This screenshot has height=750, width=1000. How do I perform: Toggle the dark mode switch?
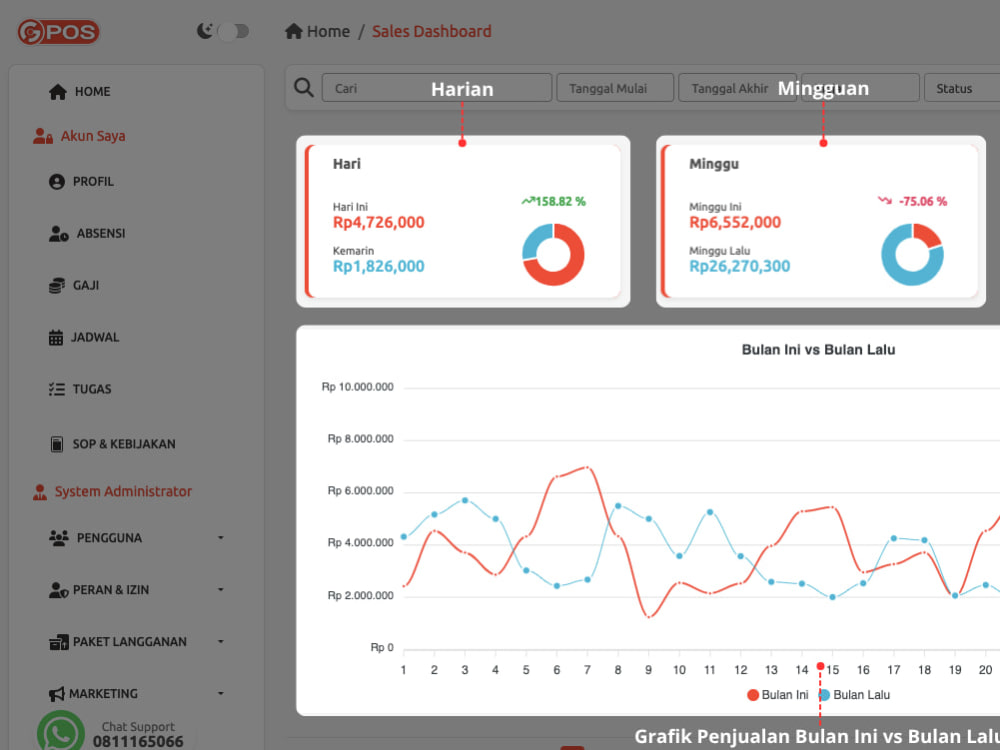point(233,31)
